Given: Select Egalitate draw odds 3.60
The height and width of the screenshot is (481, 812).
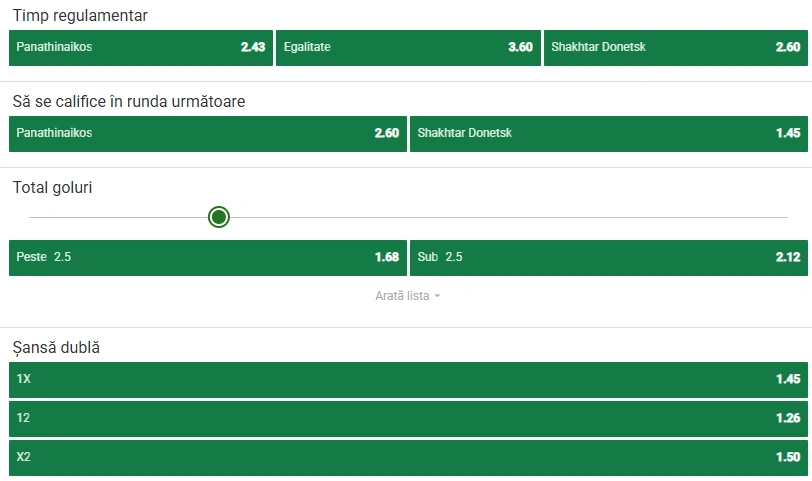Looking at the screenshot, I should point(408,48).
